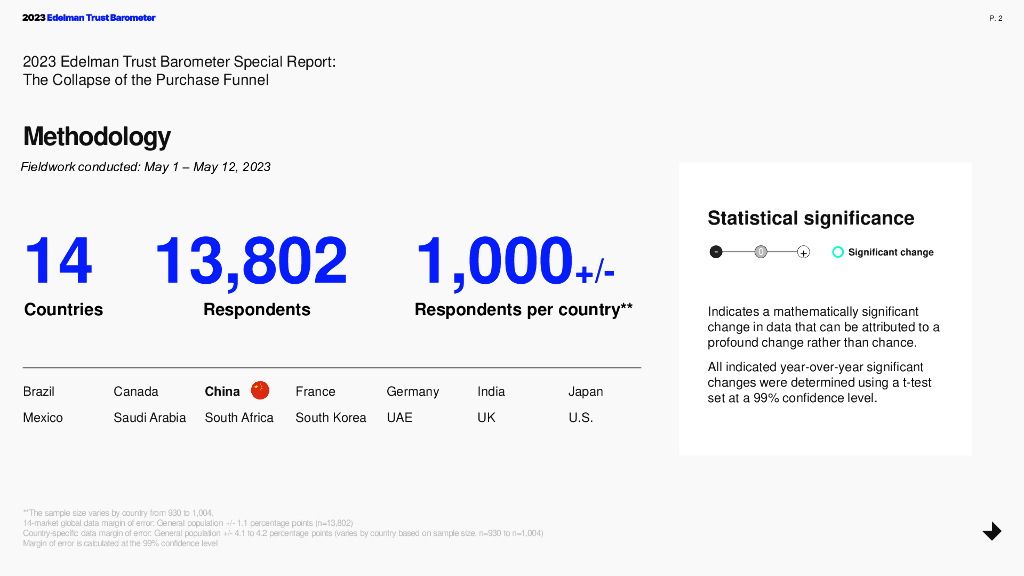Click the black minus circle on scale

click(716, 252)
